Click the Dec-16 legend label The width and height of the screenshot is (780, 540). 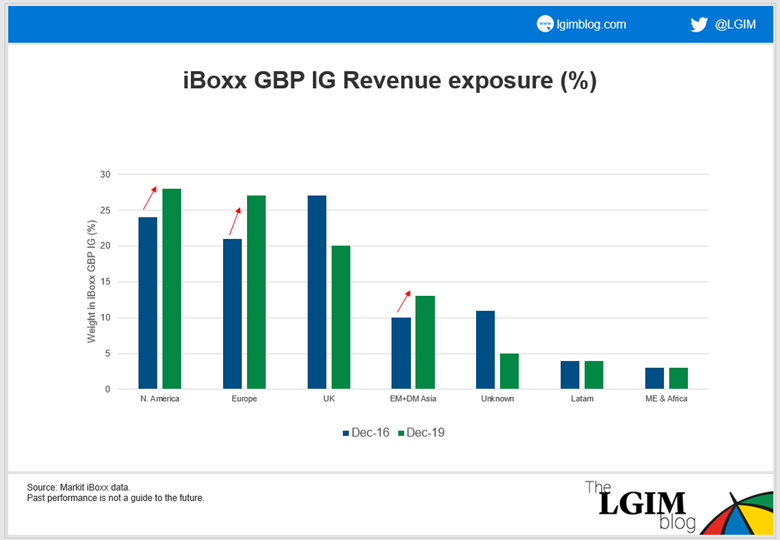tap(370, 433)
